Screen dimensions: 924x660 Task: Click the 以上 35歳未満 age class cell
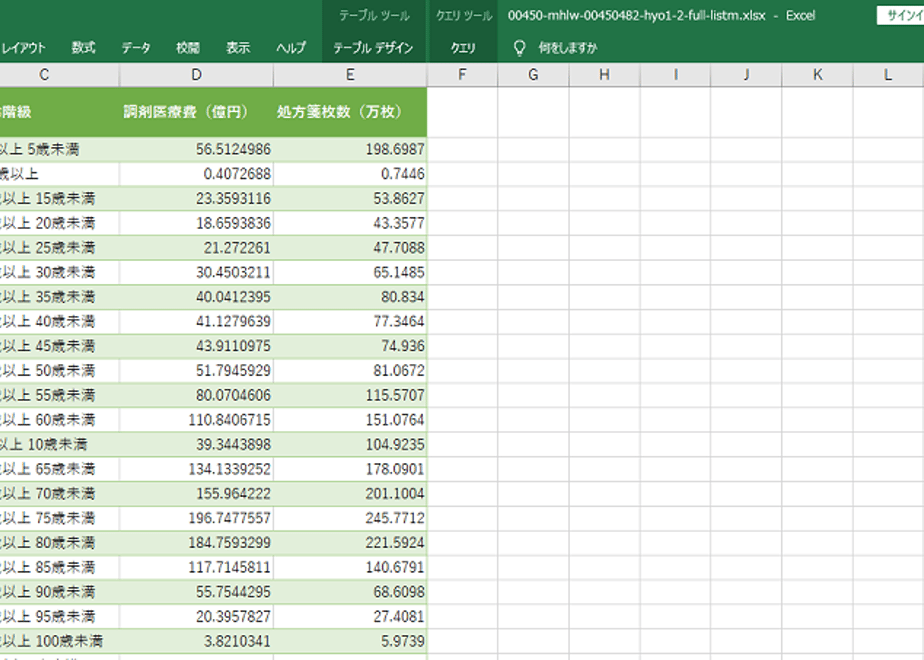[x=60, y=297]
